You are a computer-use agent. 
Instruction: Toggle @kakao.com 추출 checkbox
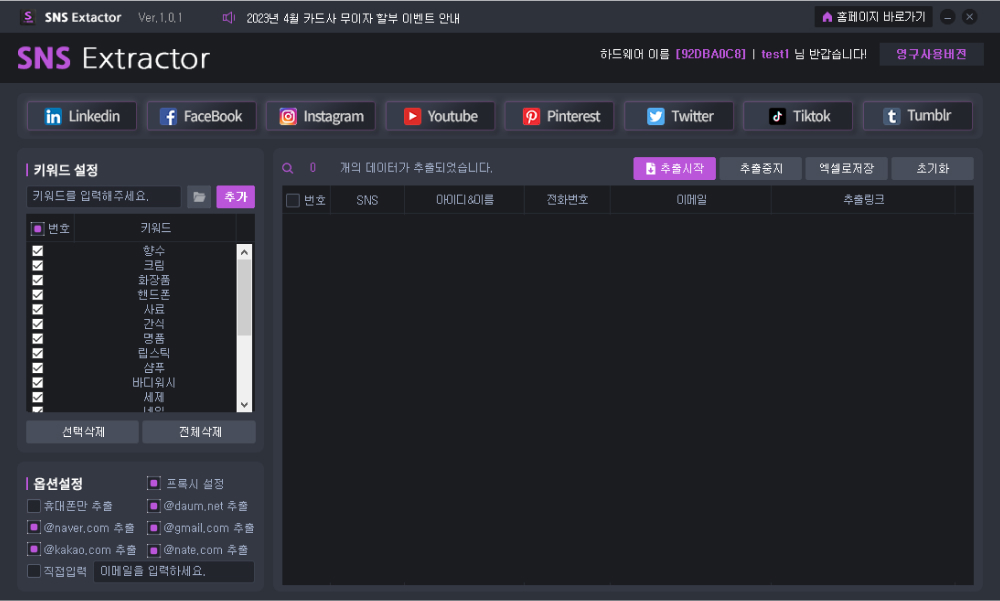34,549
